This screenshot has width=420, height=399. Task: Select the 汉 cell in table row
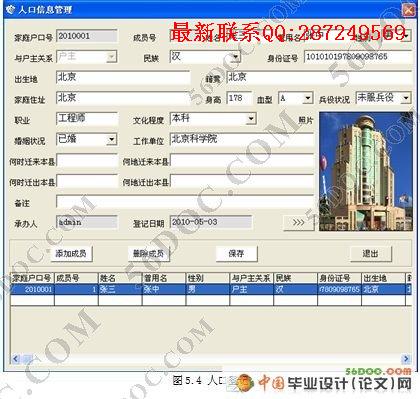[296, 289]
